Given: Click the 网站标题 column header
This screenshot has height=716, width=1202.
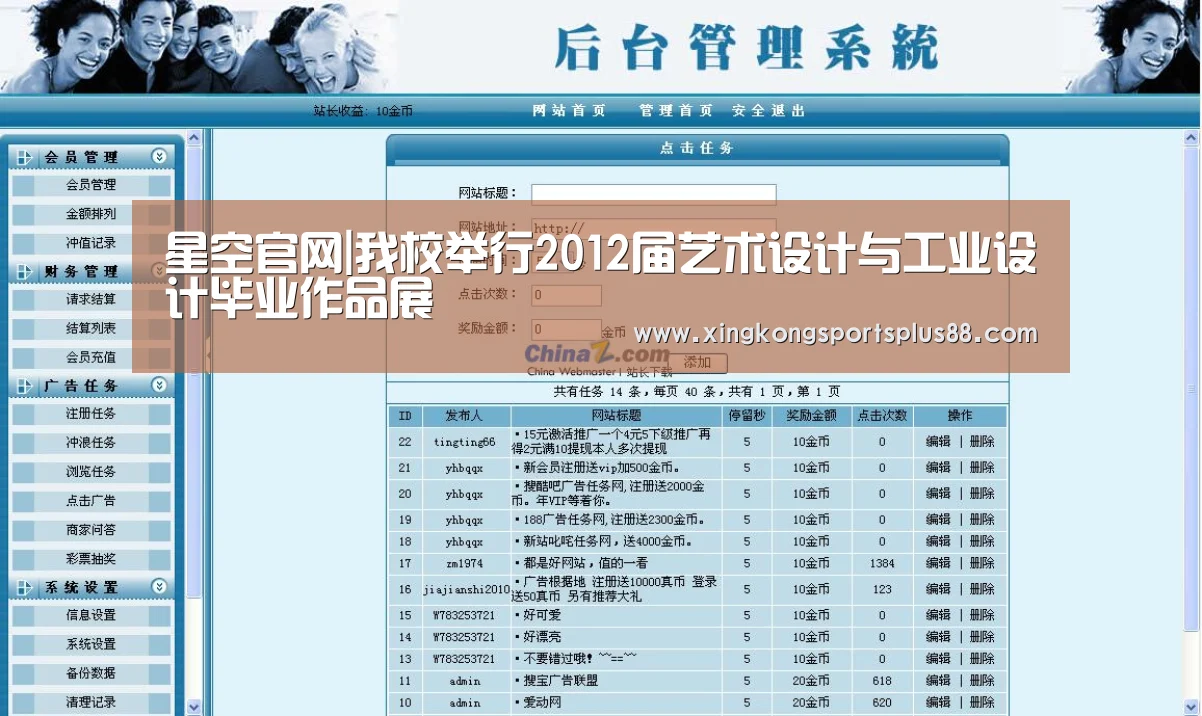Looking at the screenshot, I should [616, 416].
